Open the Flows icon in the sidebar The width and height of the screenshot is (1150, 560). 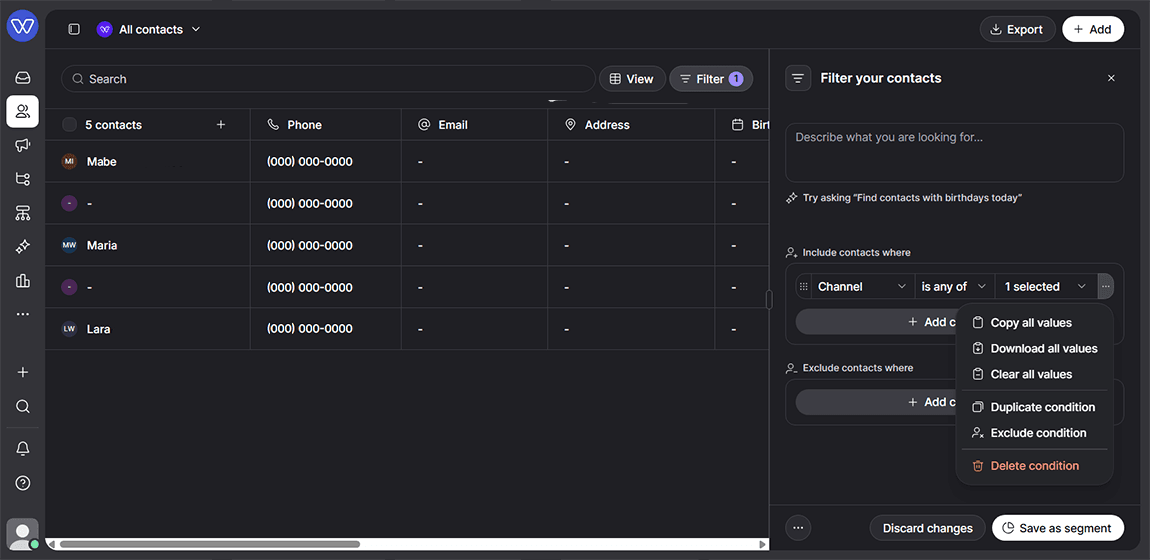coord(23,179)
